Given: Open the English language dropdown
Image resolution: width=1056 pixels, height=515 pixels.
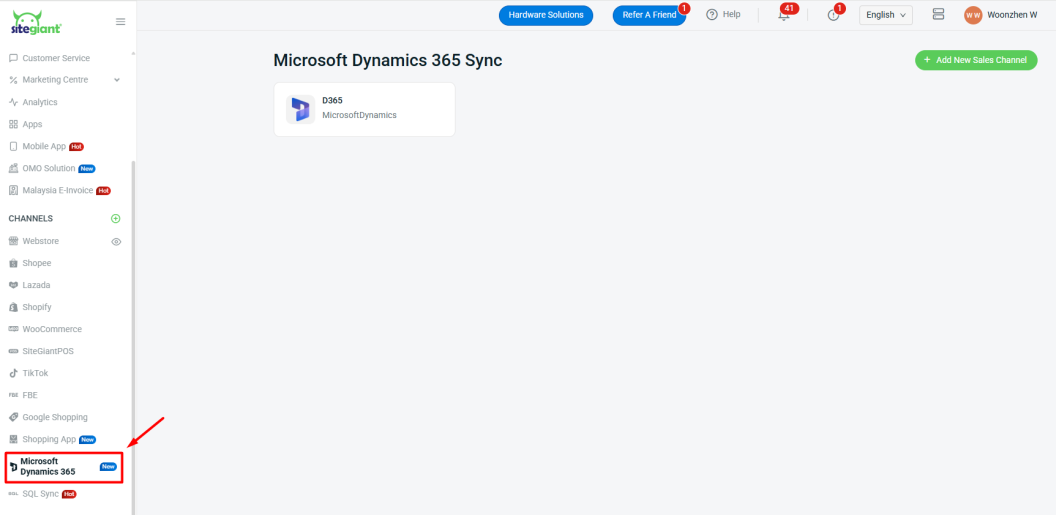Looking at the screenshot, I should [x=885, y=15].
